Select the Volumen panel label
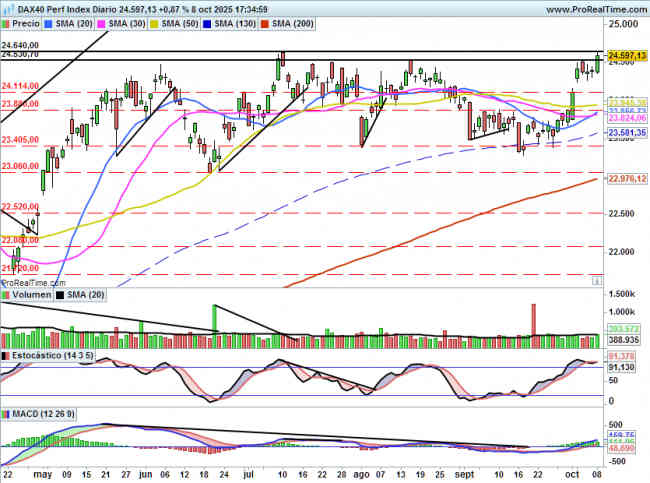650x483 pixels. pos(30,296)
